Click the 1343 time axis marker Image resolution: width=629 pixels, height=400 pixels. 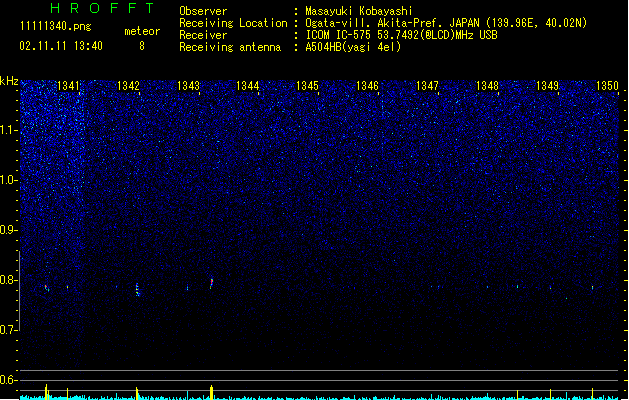[x=188, y=86]
